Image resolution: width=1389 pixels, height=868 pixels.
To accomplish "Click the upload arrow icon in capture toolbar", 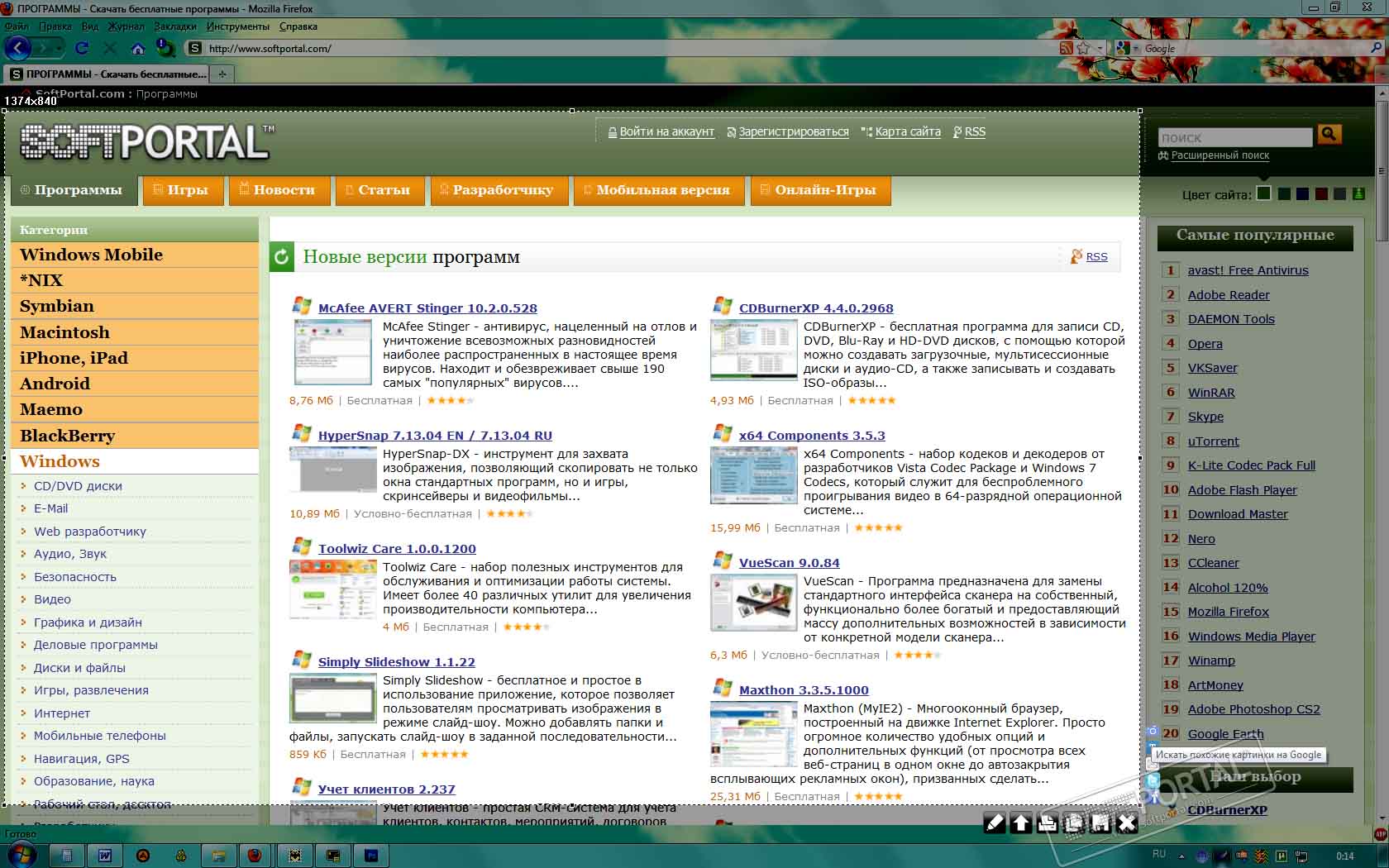I will [x=1021, y=823].
